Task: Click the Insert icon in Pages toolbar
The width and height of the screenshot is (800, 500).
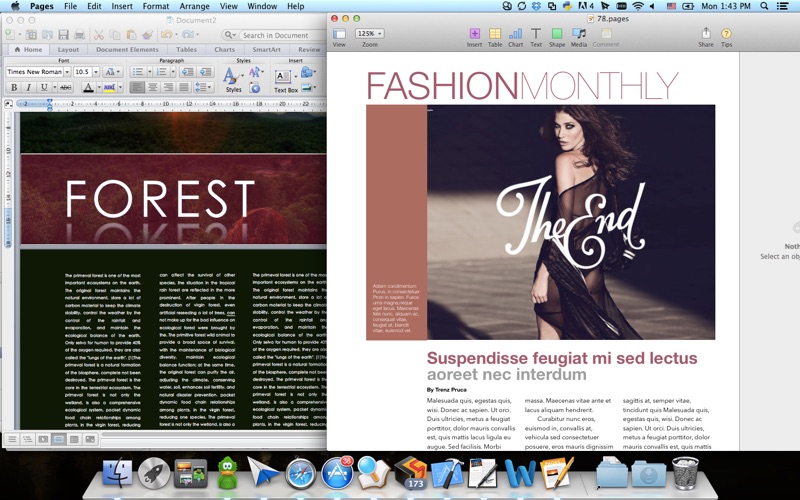Action: point(474,34)
